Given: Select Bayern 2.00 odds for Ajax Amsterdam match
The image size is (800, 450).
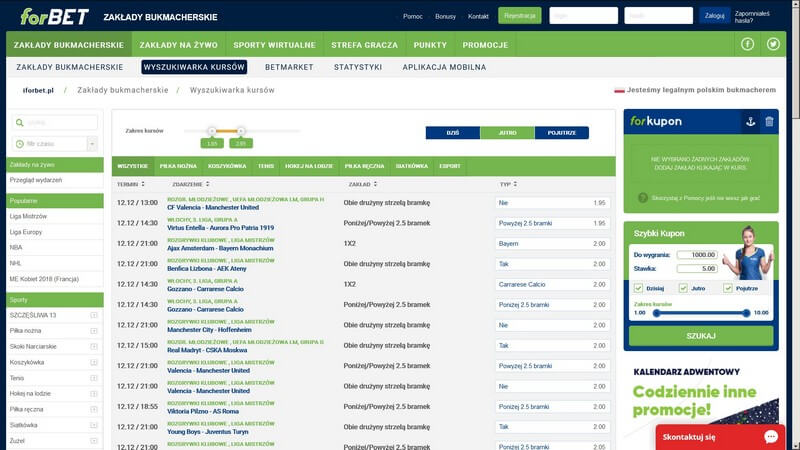Looking at the screenshot, I should click(x=553, y=243).
